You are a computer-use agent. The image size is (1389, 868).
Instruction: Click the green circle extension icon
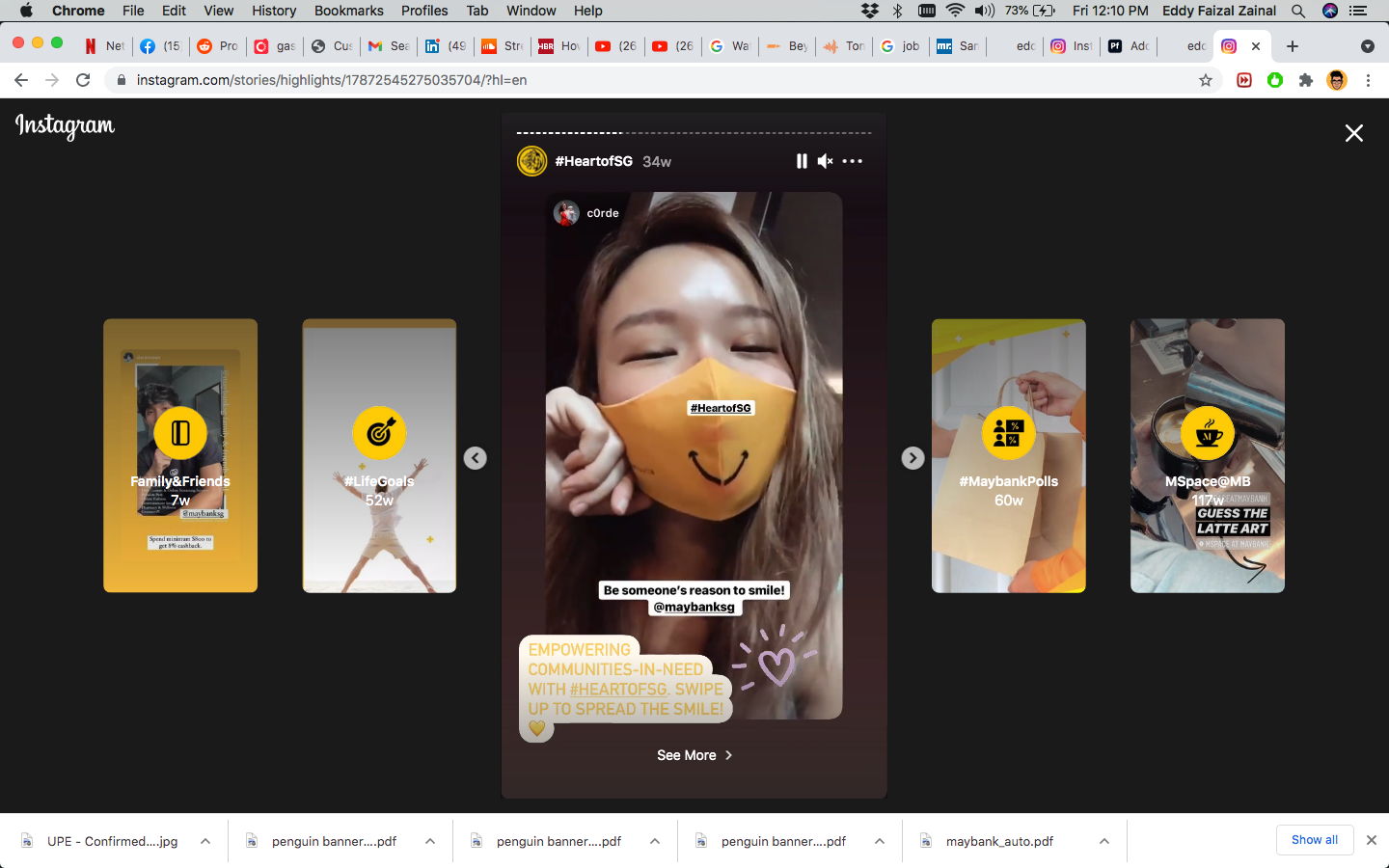point(1275,80)
